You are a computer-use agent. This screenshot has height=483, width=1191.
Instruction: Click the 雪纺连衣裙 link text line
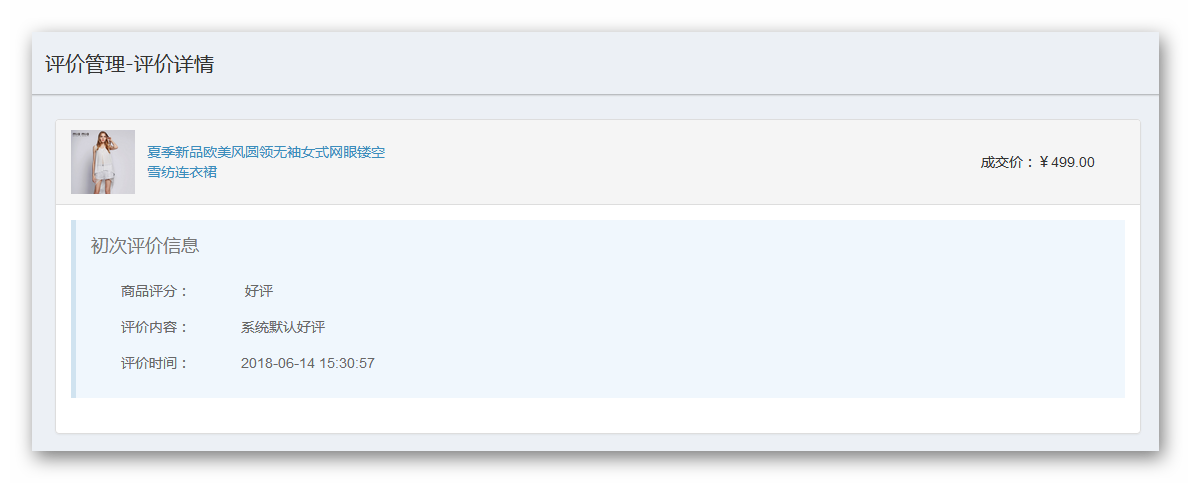coord(182,172)
